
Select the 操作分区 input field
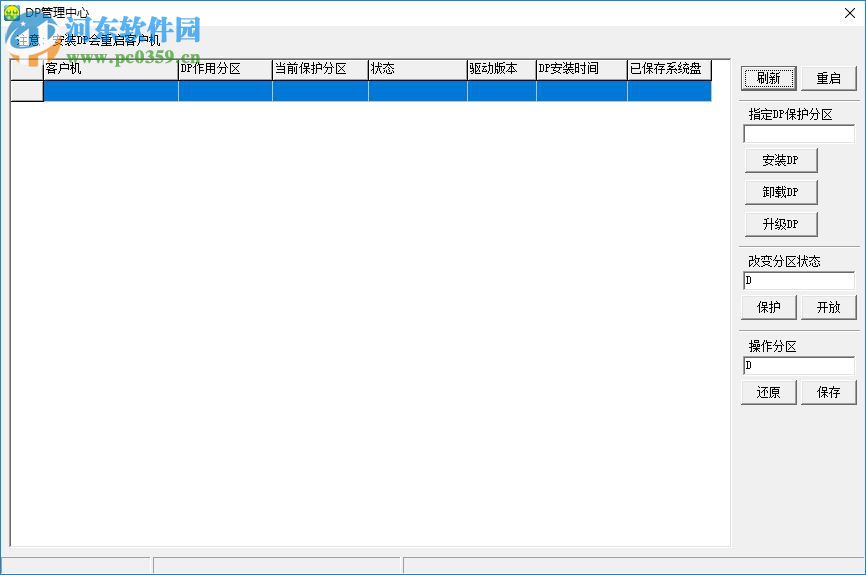pyautogui.click(x=799, y=366)
